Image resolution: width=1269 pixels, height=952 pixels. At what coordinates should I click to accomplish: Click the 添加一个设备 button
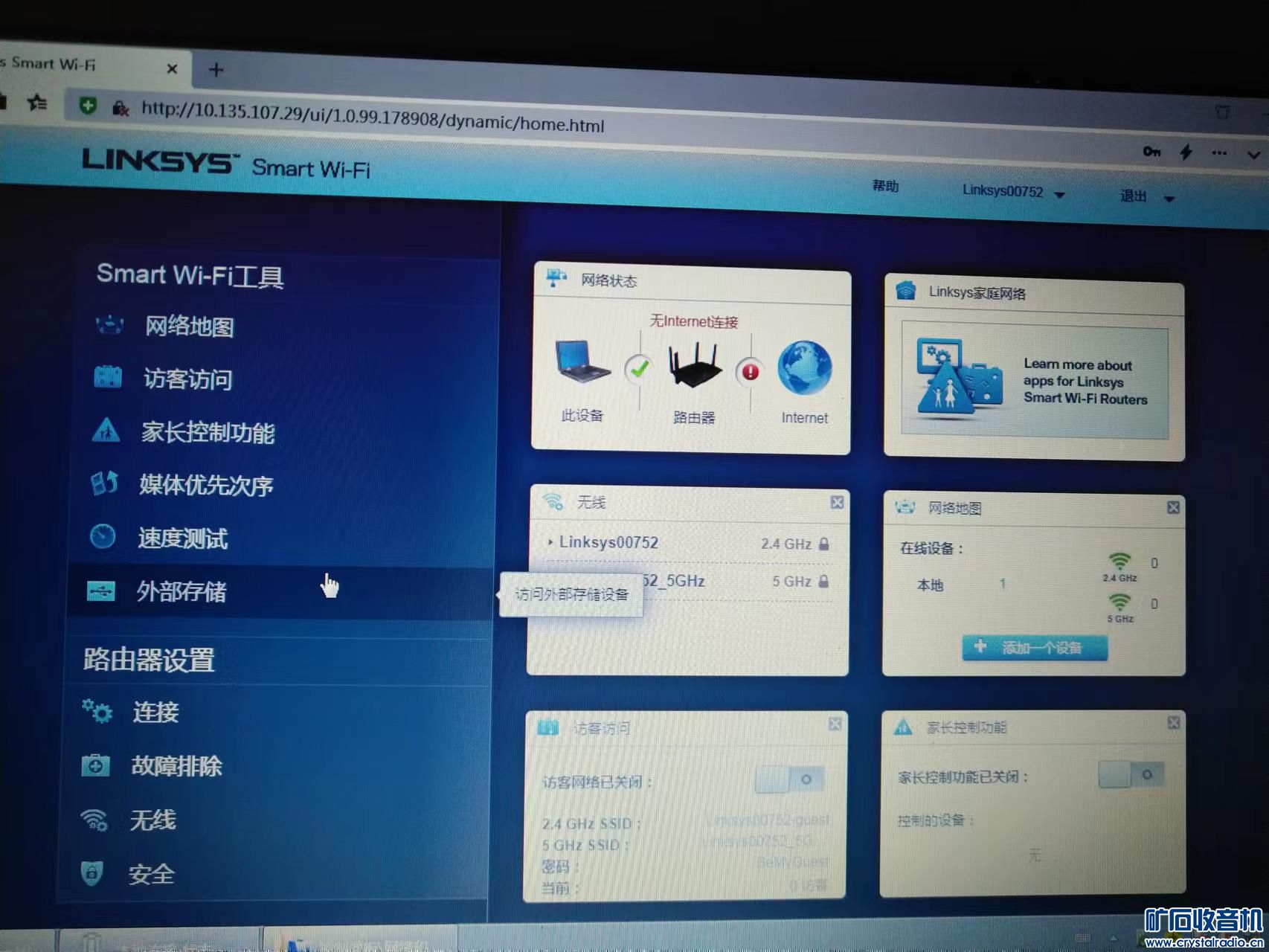1034,648
